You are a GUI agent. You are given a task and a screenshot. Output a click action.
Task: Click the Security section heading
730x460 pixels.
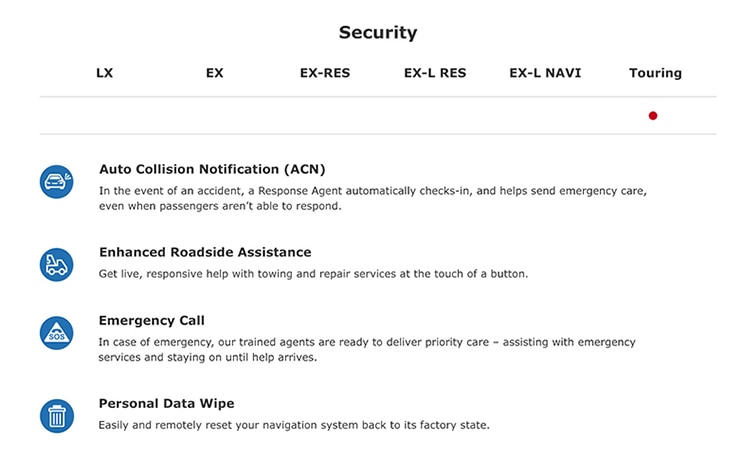pyautogui.click(x=378, y=33)
